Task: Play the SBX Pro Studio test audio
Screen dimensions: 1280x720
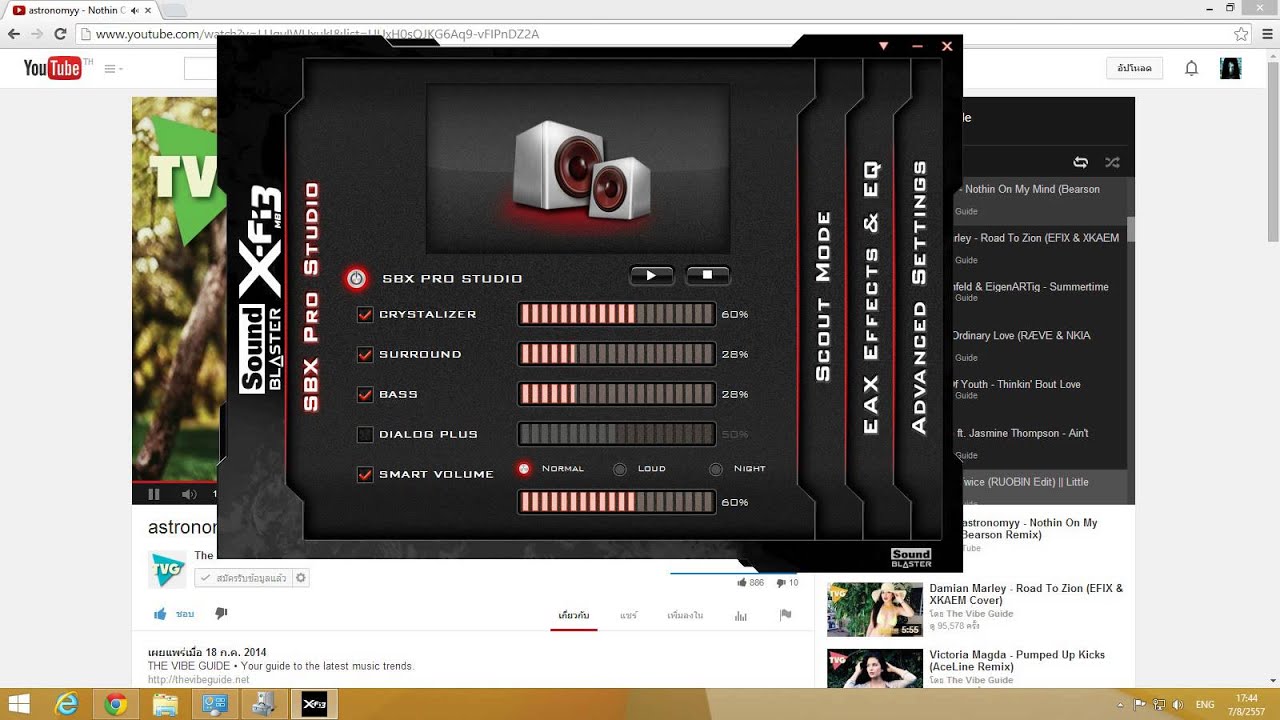Action: point(652,275)
